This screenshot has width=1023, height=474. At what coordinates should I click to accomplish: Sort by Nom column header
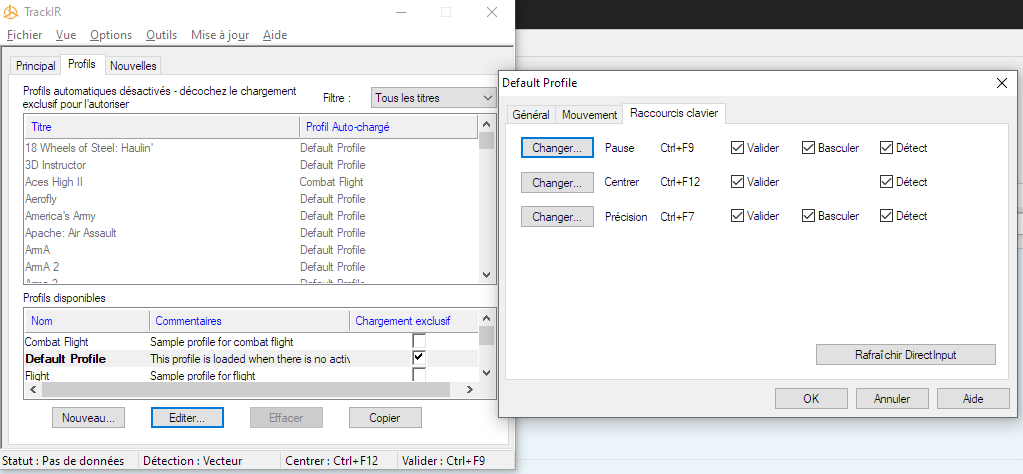87,321
